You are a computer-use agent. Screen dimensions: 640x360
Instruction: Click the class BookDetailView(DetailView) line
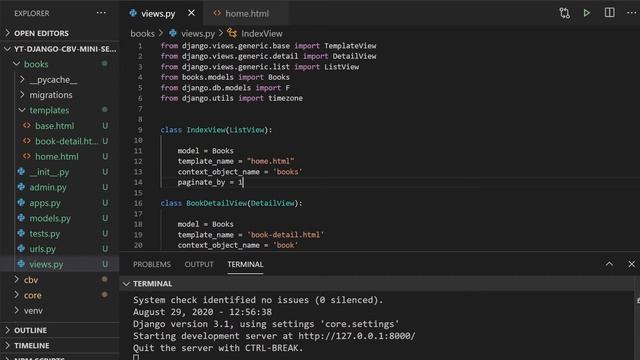pyautogui.click(x=231, y=203)
